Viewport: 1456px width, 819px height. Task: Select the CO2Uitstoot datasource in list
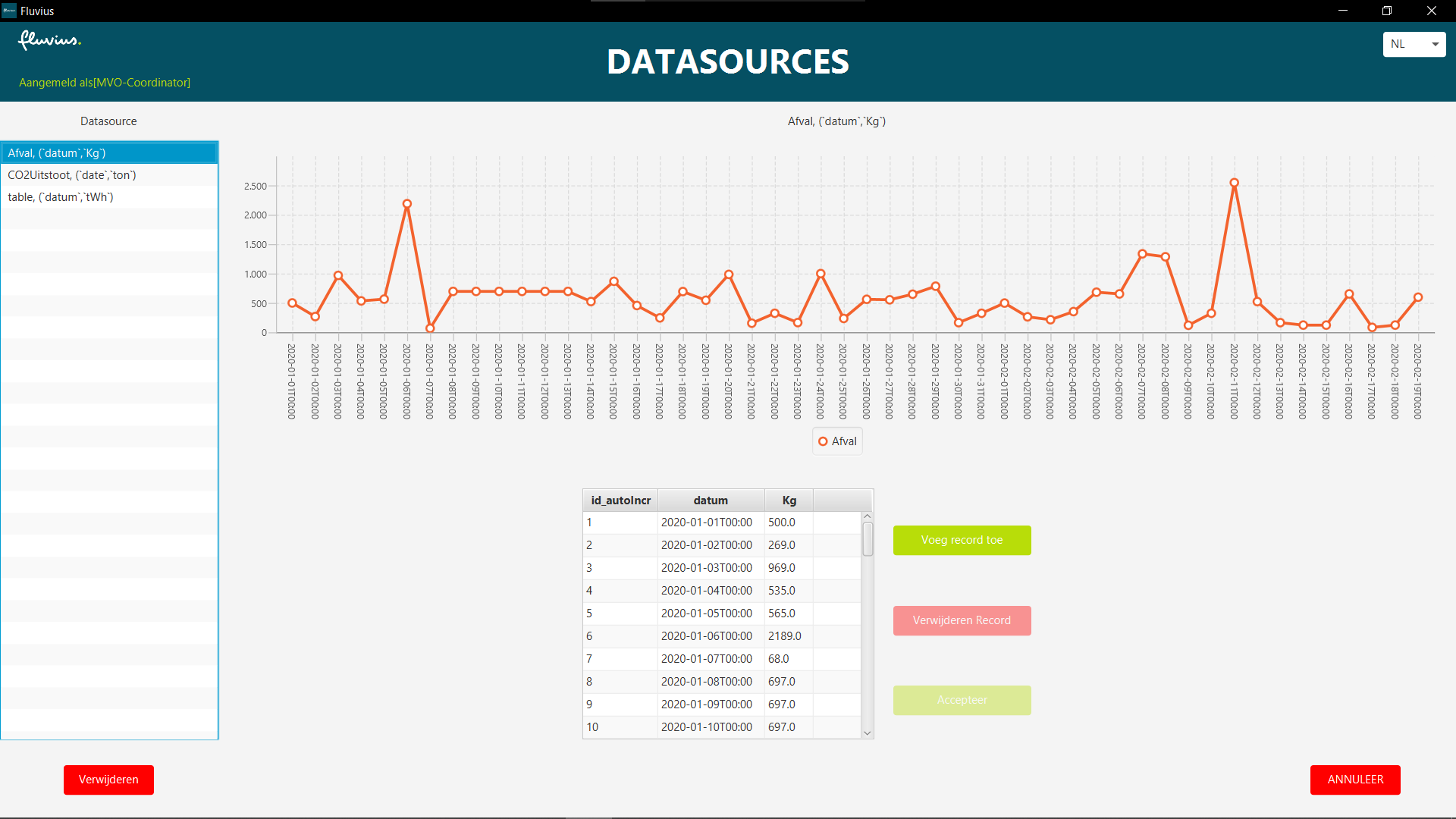[x=72, y=175]
